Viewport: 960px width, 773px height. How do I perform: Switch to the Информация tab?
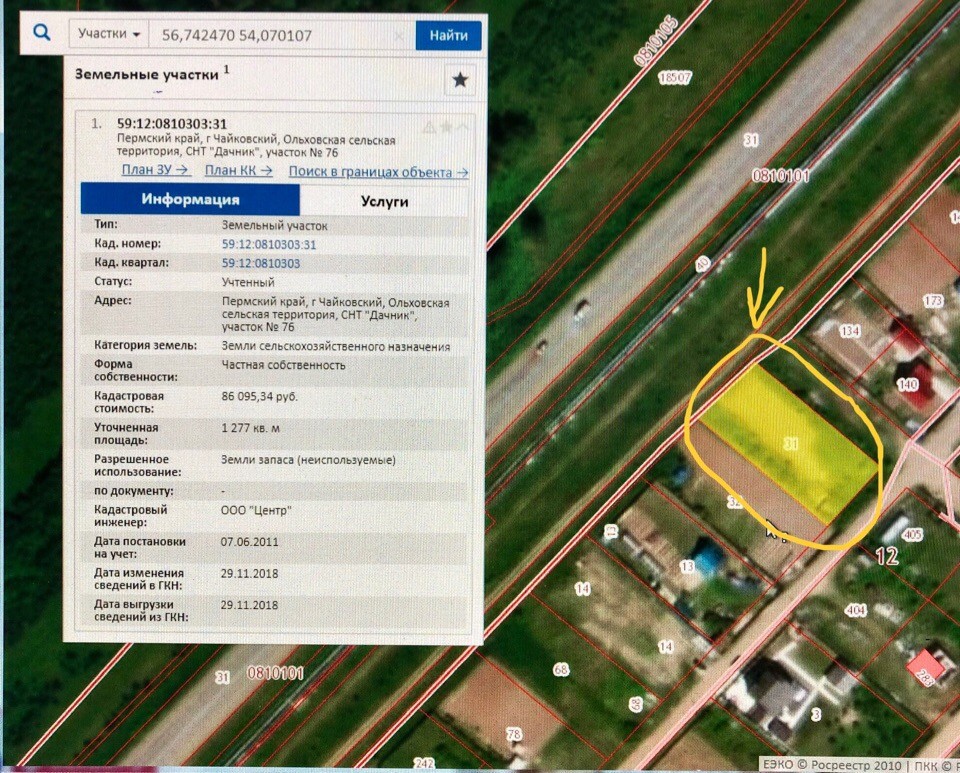click(190, 200)
